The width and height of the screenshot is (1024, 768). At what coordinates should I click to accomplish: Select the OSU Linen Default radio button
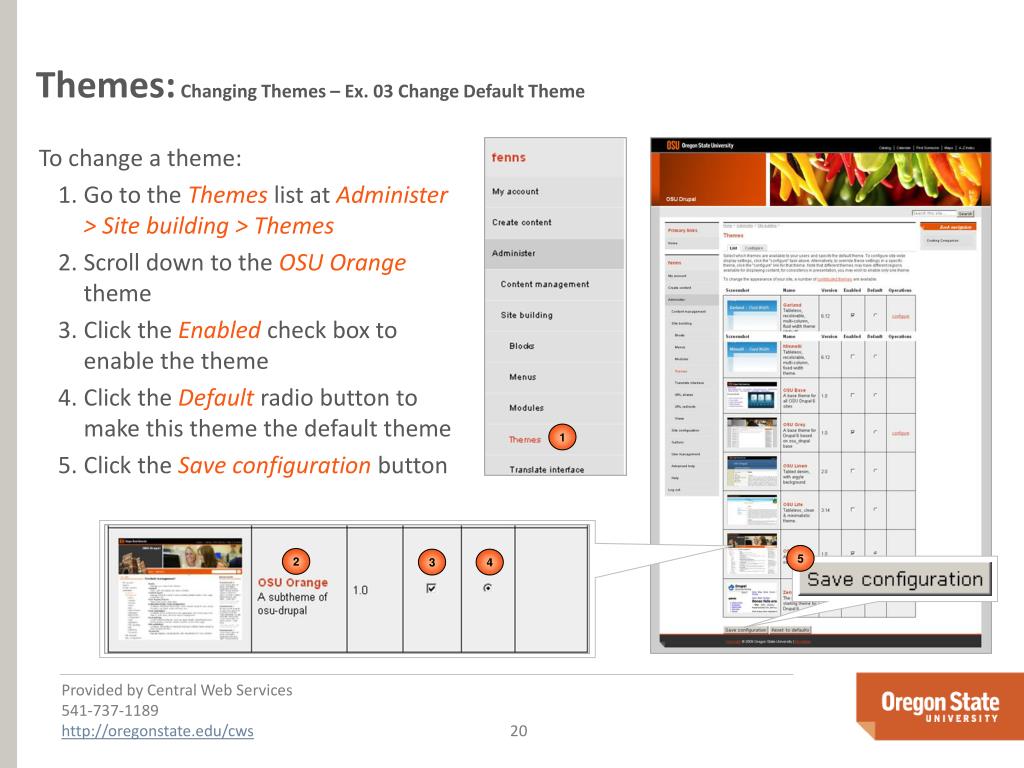pos(875,470)
